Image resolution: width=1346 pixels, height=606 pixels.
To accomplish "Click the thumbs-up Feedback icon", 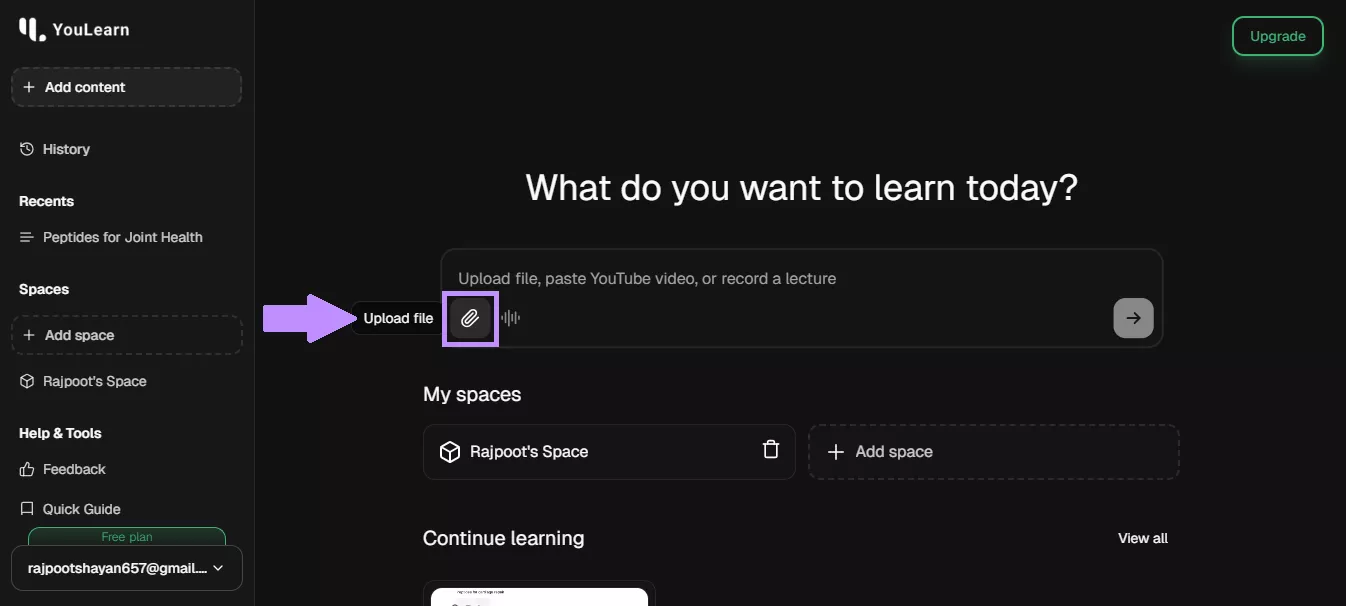I will coord(27,469).
